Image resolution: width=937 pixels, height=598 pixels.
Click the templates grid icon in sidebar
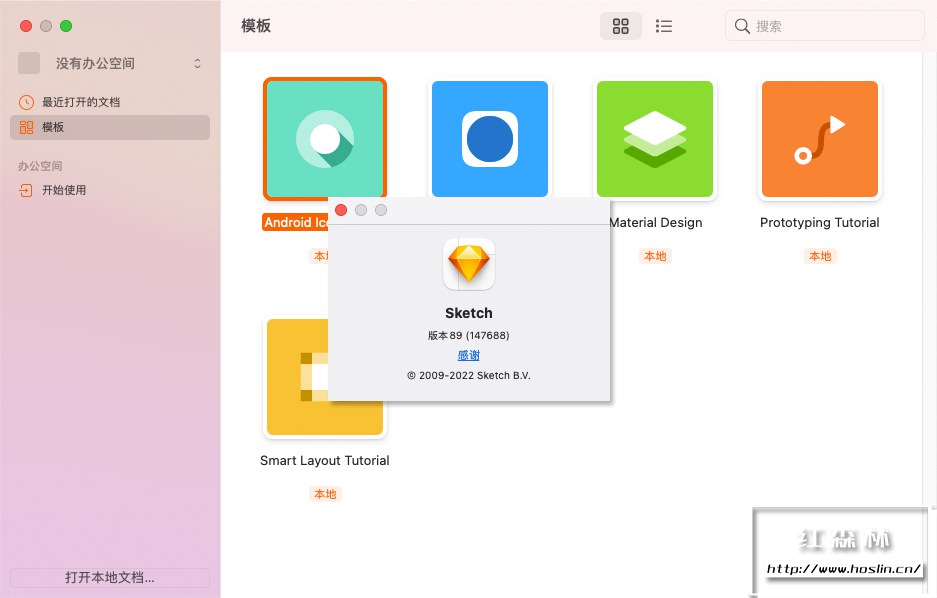tap(26, 127)
